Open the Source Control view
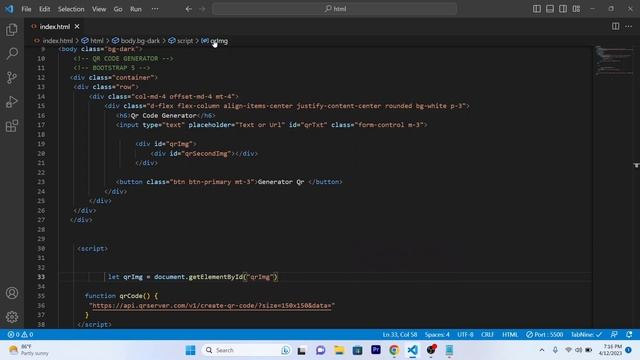The width and height of the screenshot is (640, 360). coord(12,78)
